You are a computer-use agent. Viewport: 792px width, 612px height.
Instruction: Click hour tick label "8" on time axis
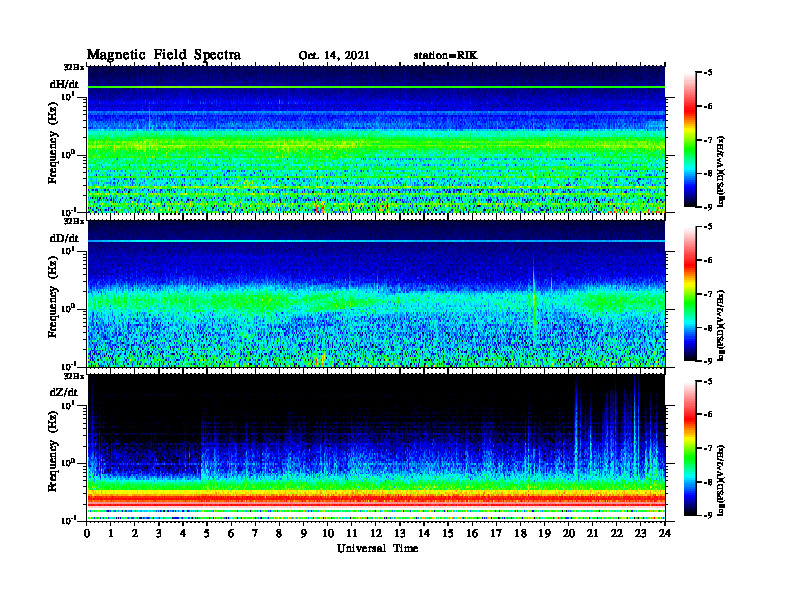pyautogui.click(x=279, y=533)
